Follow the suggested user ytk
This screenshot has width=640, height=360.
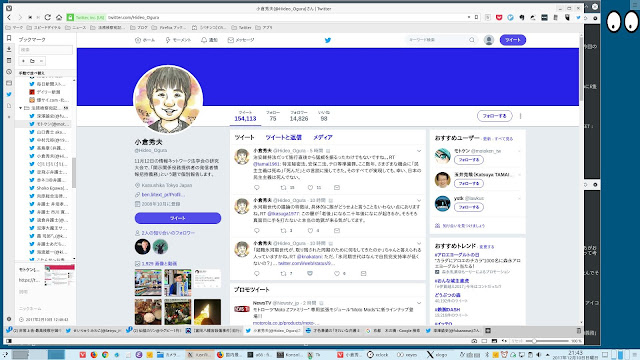pos(469,207)
